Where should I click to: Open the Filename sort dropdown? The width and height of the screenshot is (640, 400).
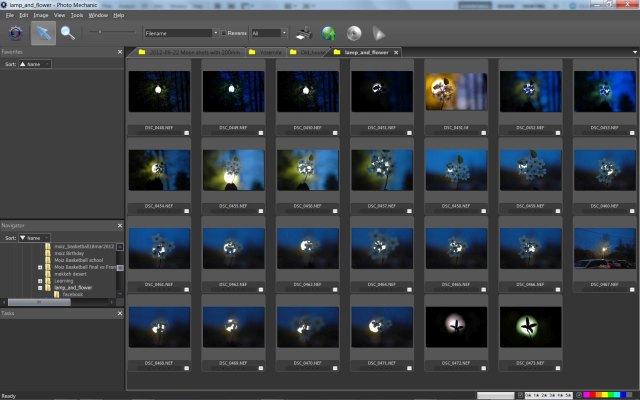178,33
